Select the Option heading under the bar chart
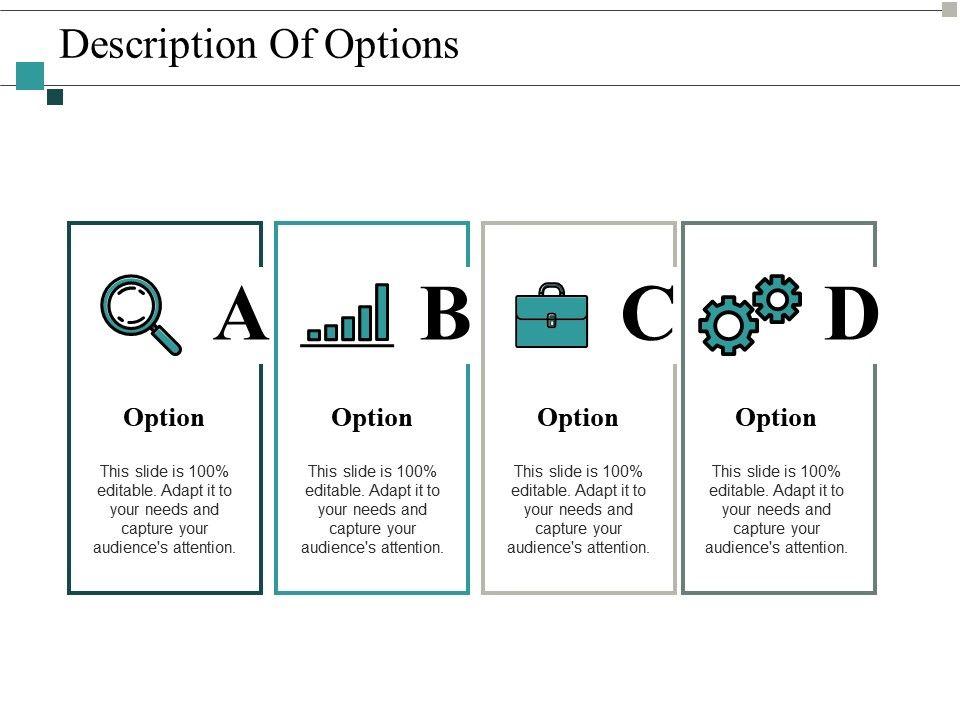This screenshot has width=960, height=720. coord(372,418)
